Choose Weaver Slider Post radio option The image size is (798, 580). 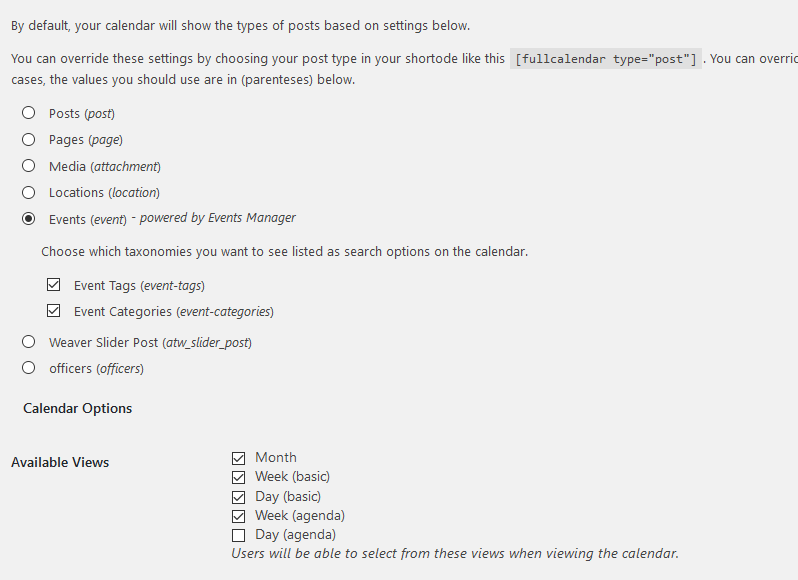29,342
